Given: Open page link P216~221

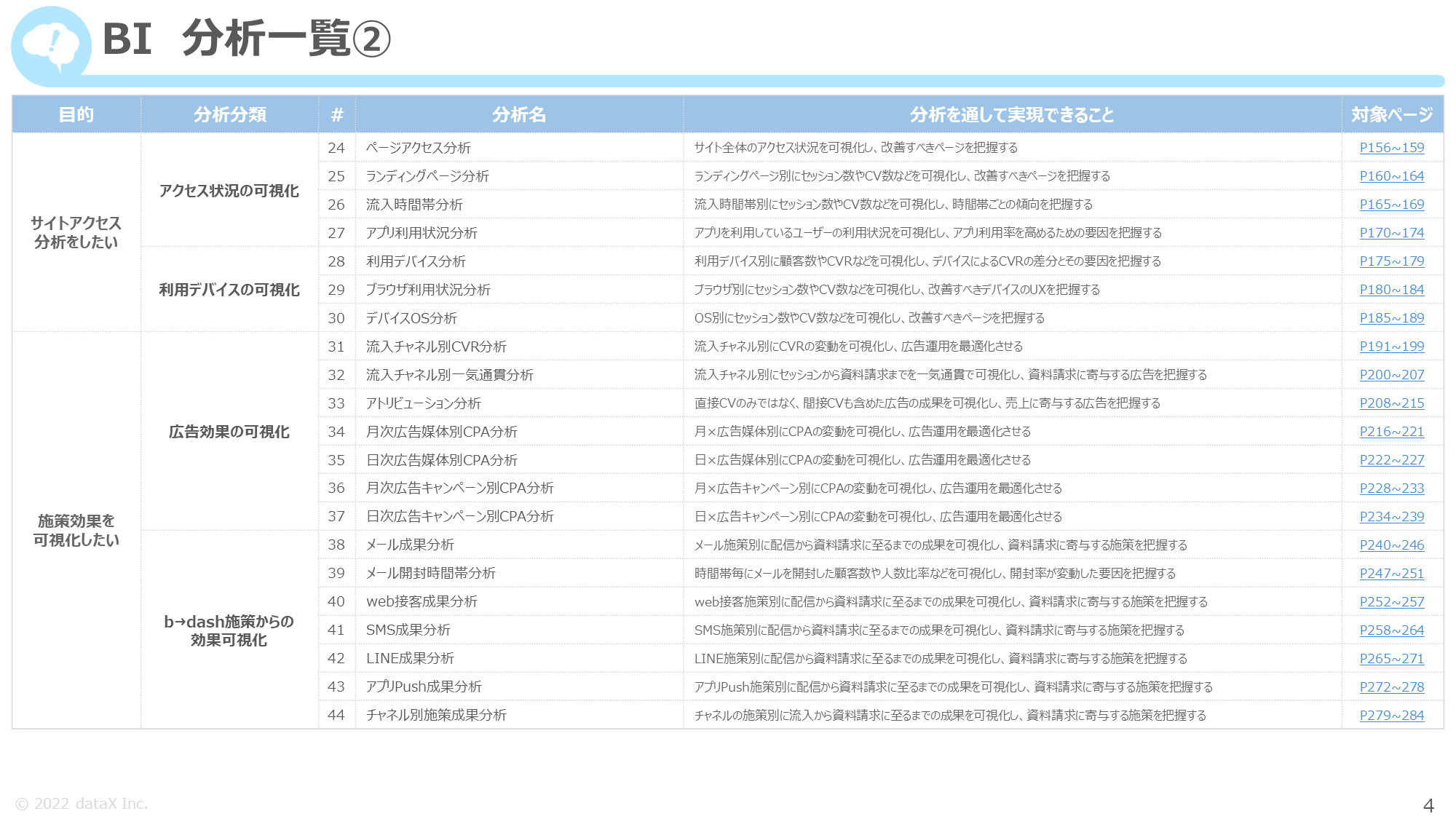Looking at the screenshot, I should 1391,432.
